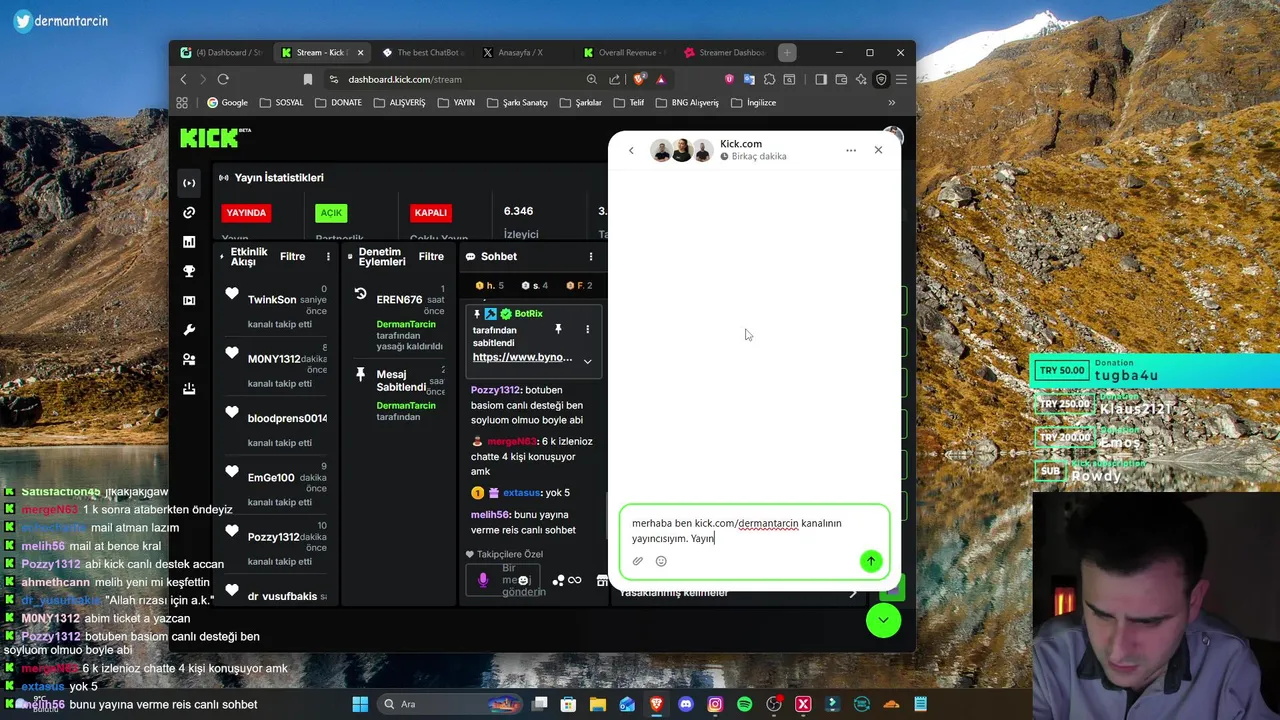
Task: Open the Google bookmark
Action: click(227, 102)
